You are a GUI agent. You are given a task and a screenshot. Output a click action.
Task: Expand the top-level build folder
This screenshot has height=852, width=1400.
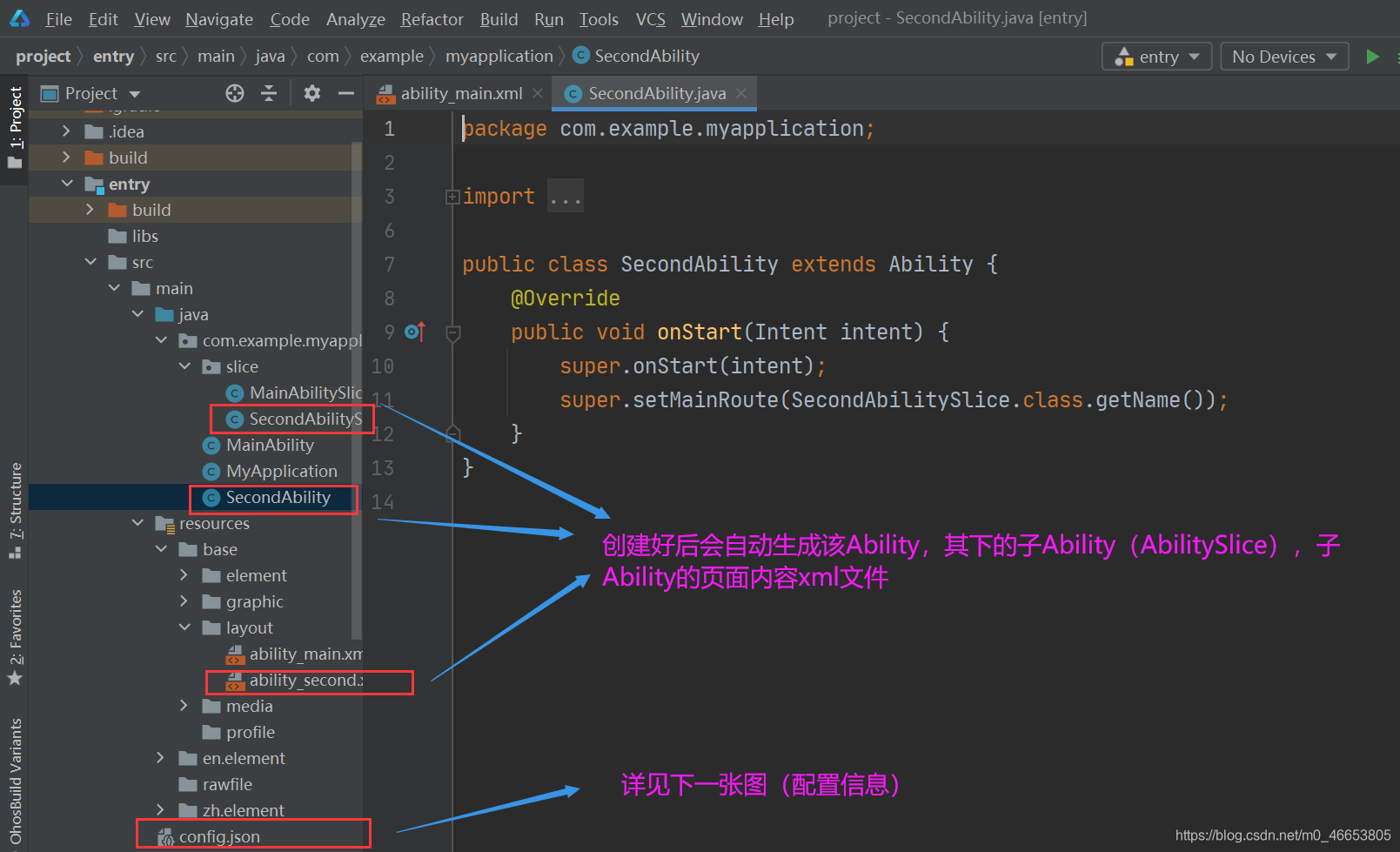coord(66,158)
